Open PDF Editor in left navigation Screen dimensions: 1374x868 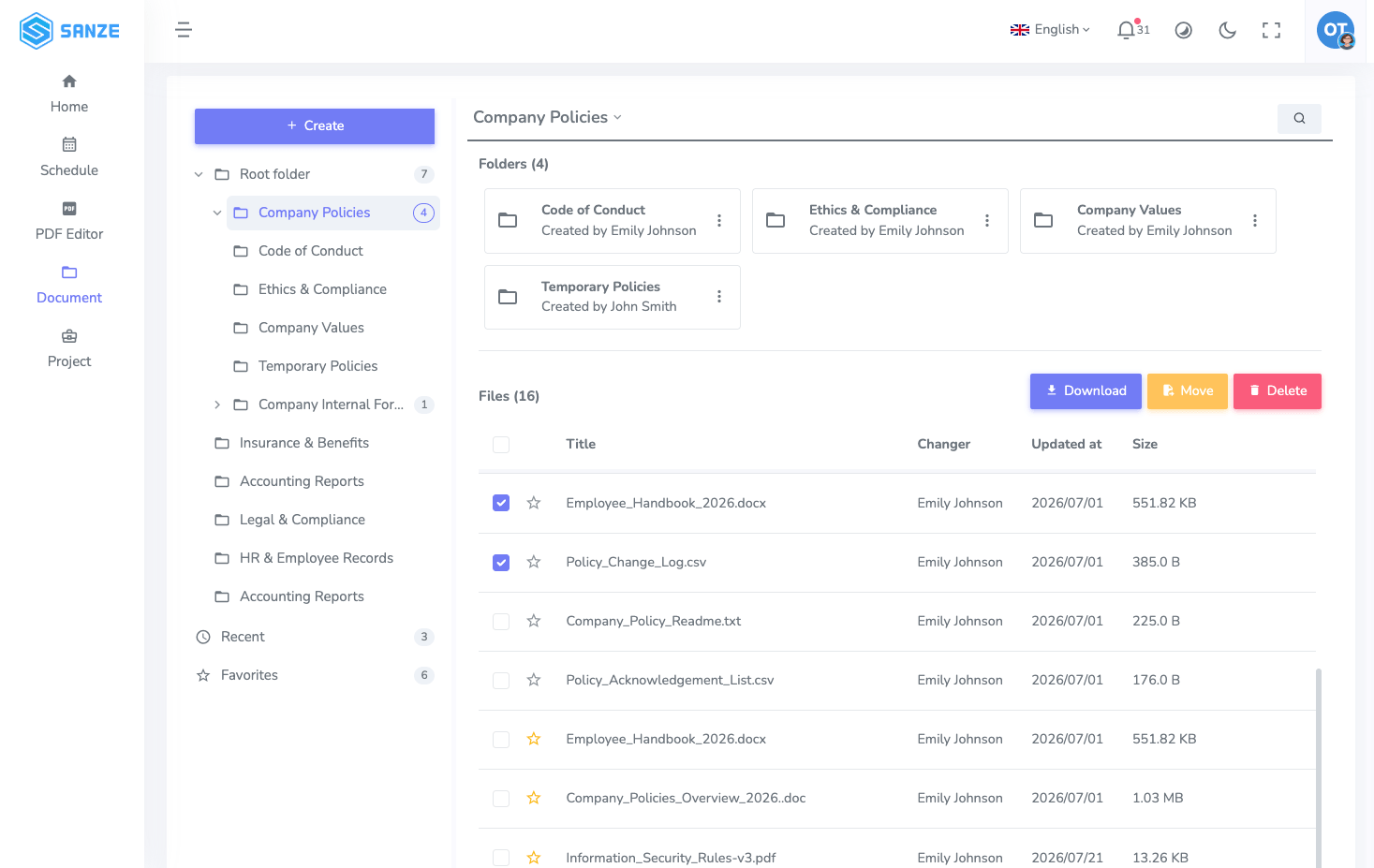click(x=69, y=221)
